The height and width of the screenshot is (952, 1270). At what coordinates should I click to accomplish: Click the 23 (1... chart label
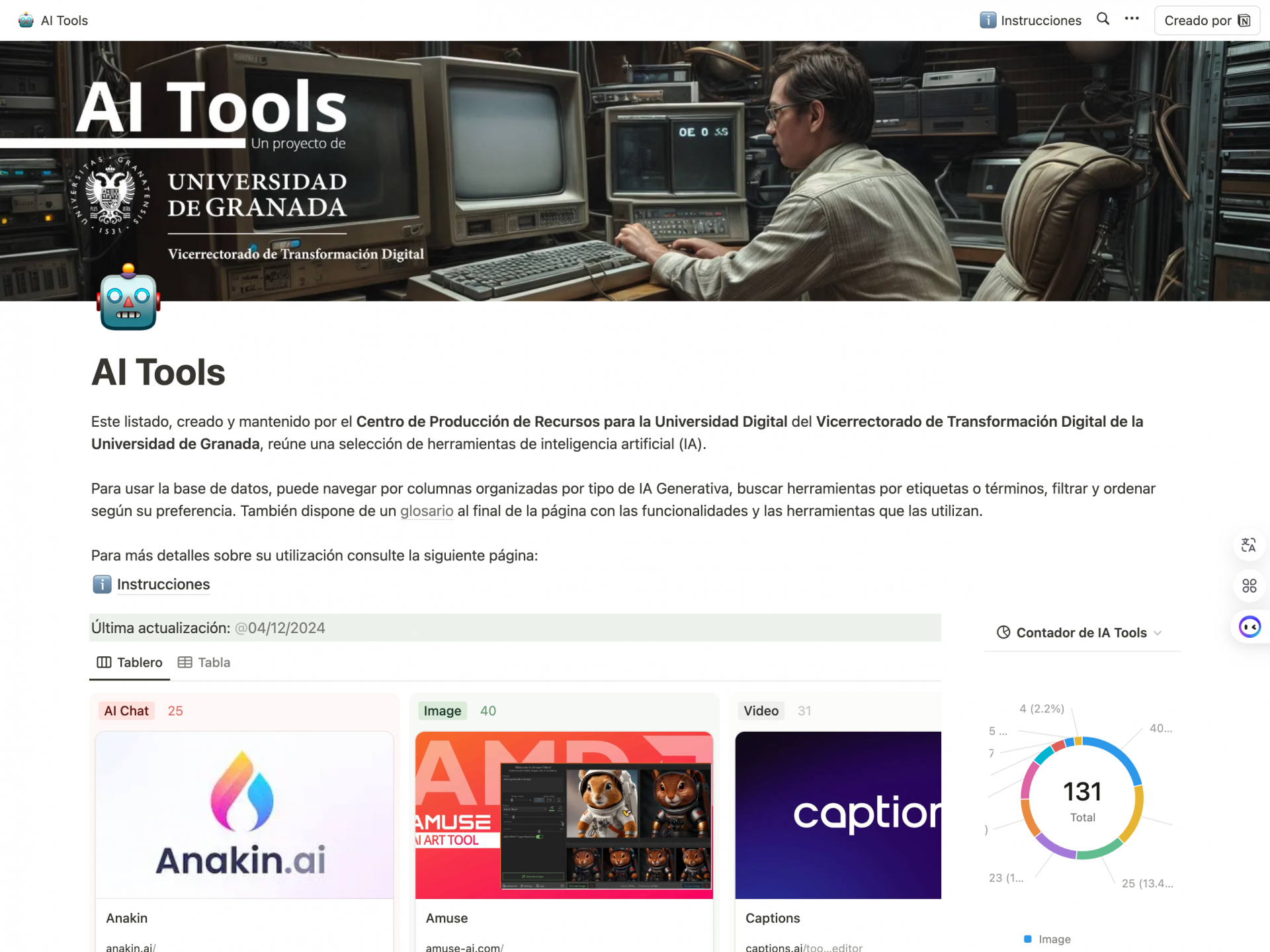point(1006,878)
